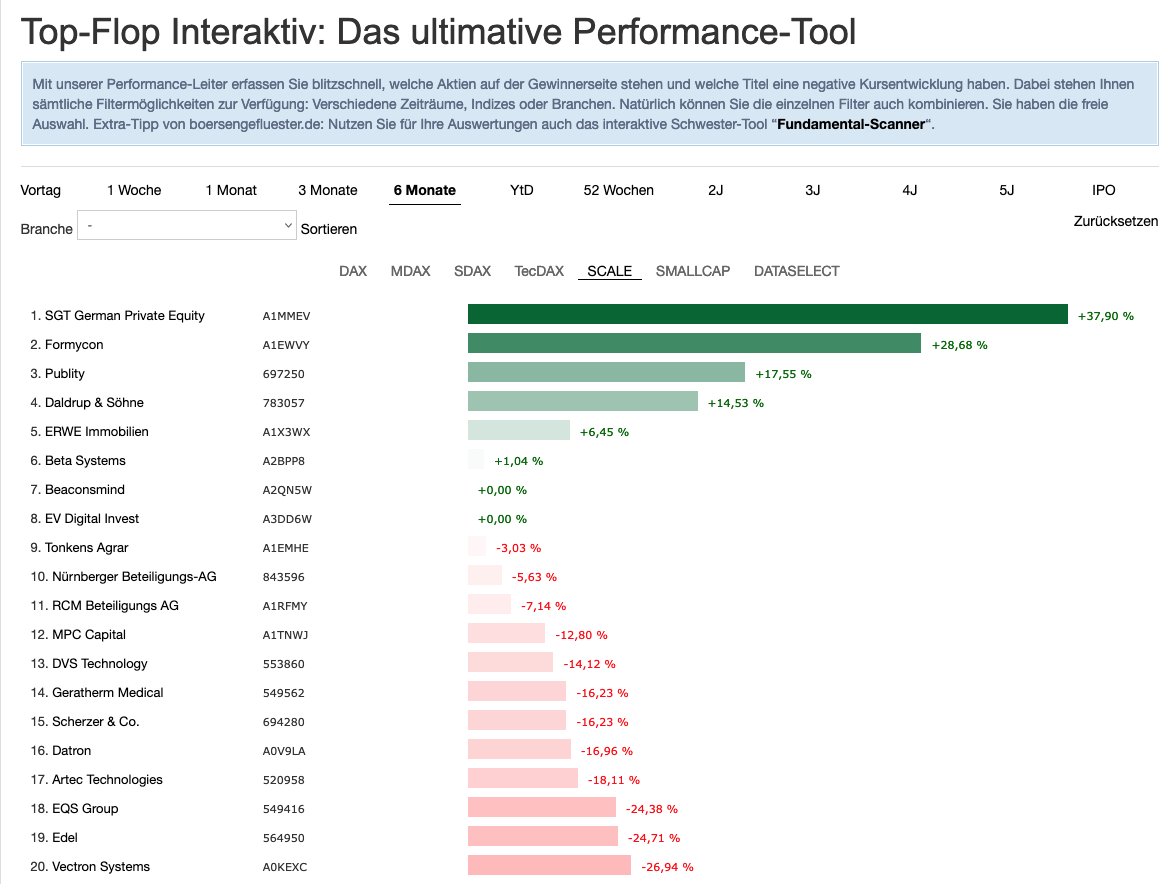Image resolution: width=1175 pixels, height=884 pixels.
Task: Click Formycon's +28,68 % bar
Action: (x=694, y=343)
